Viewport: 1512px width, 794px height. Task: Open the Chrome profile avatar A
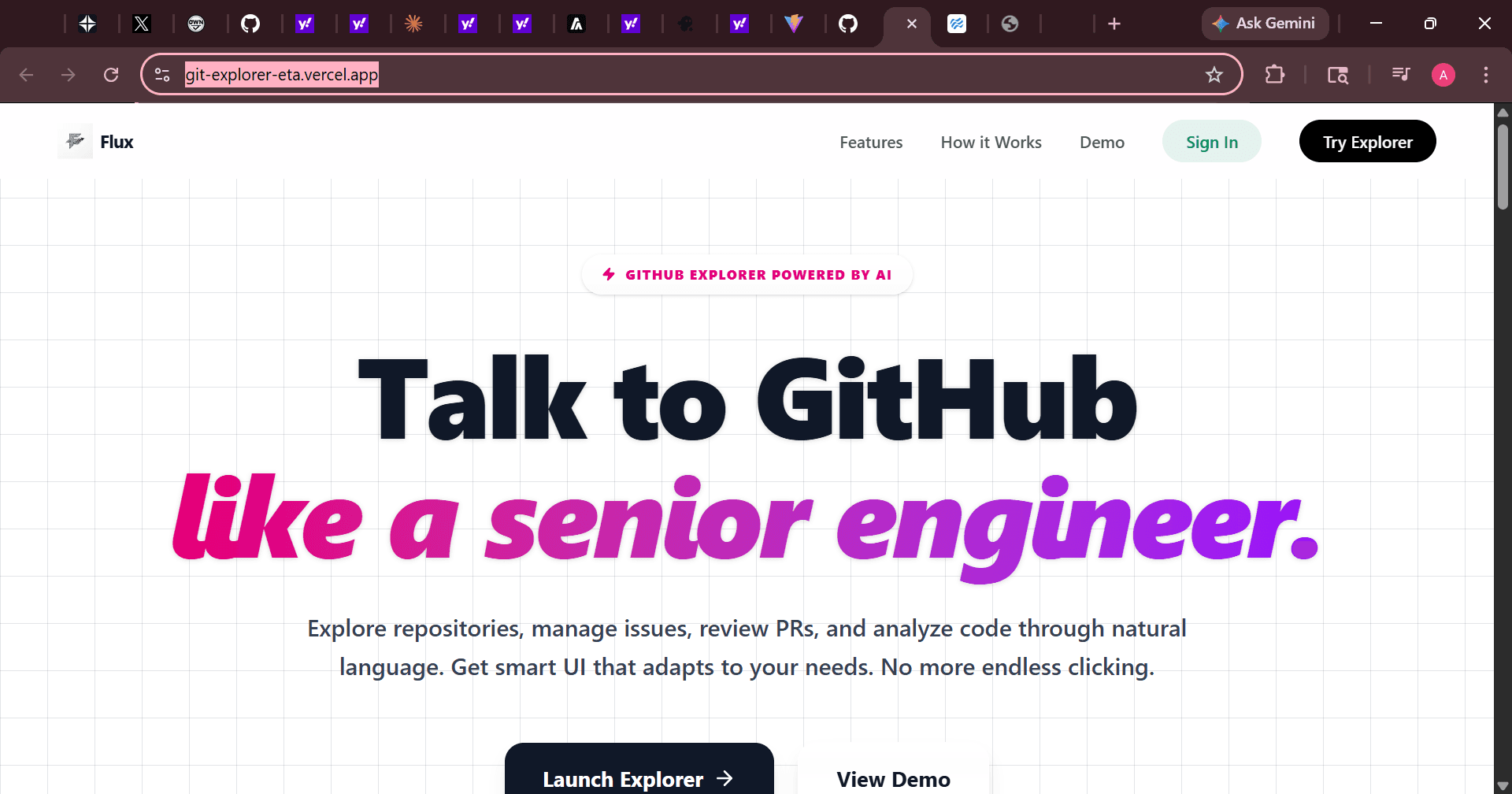point(1443,75)
